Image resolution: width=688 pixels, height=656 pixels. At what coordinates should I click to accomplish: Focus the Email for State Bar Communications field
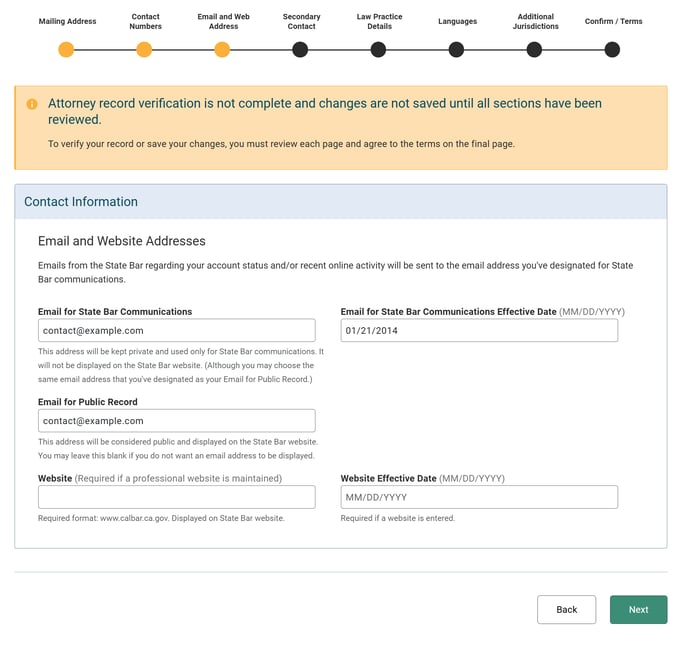coord(176,331)
